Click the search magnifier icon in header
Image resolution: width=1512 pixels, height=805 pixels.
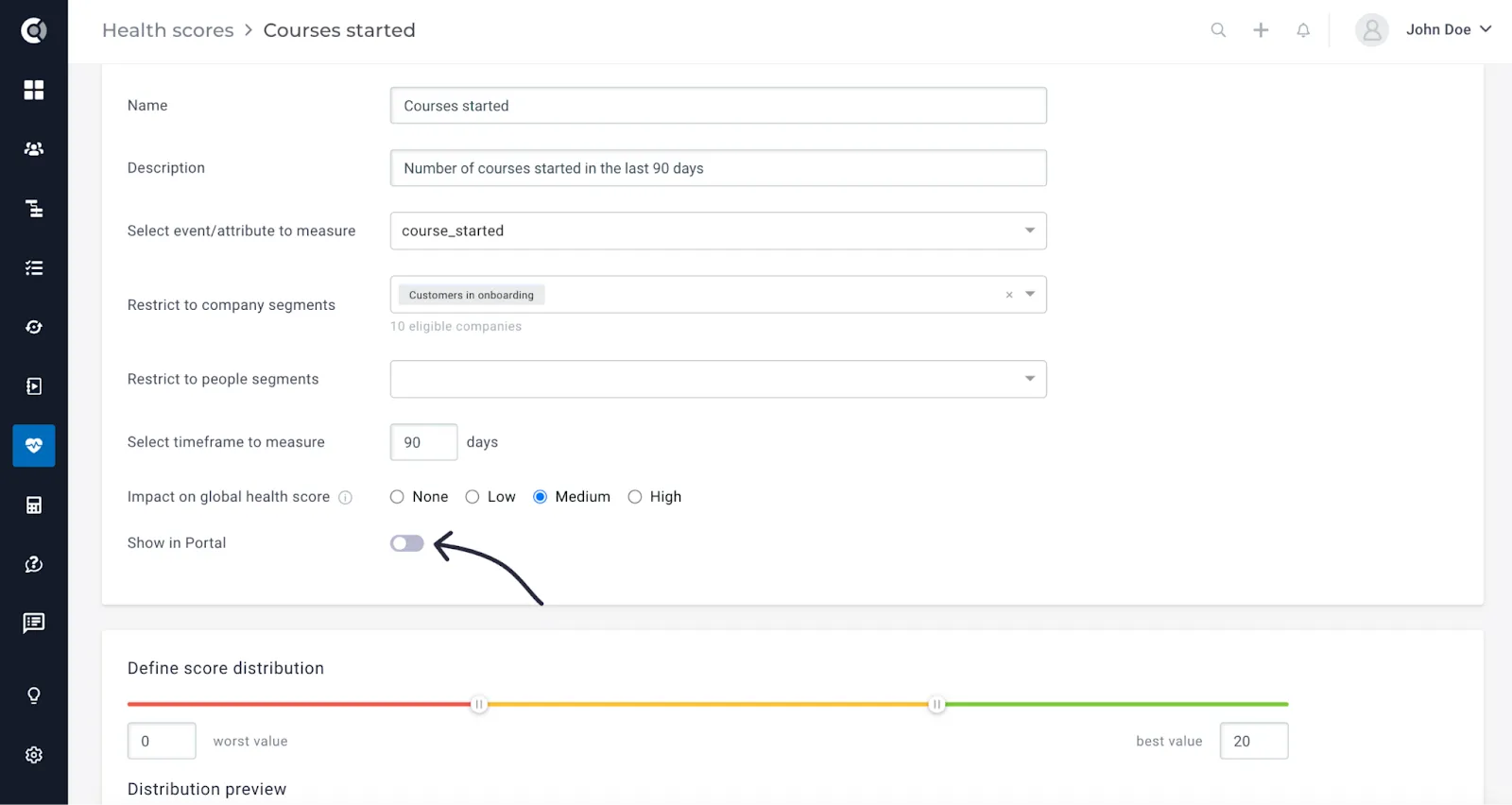pos(1218,30)
